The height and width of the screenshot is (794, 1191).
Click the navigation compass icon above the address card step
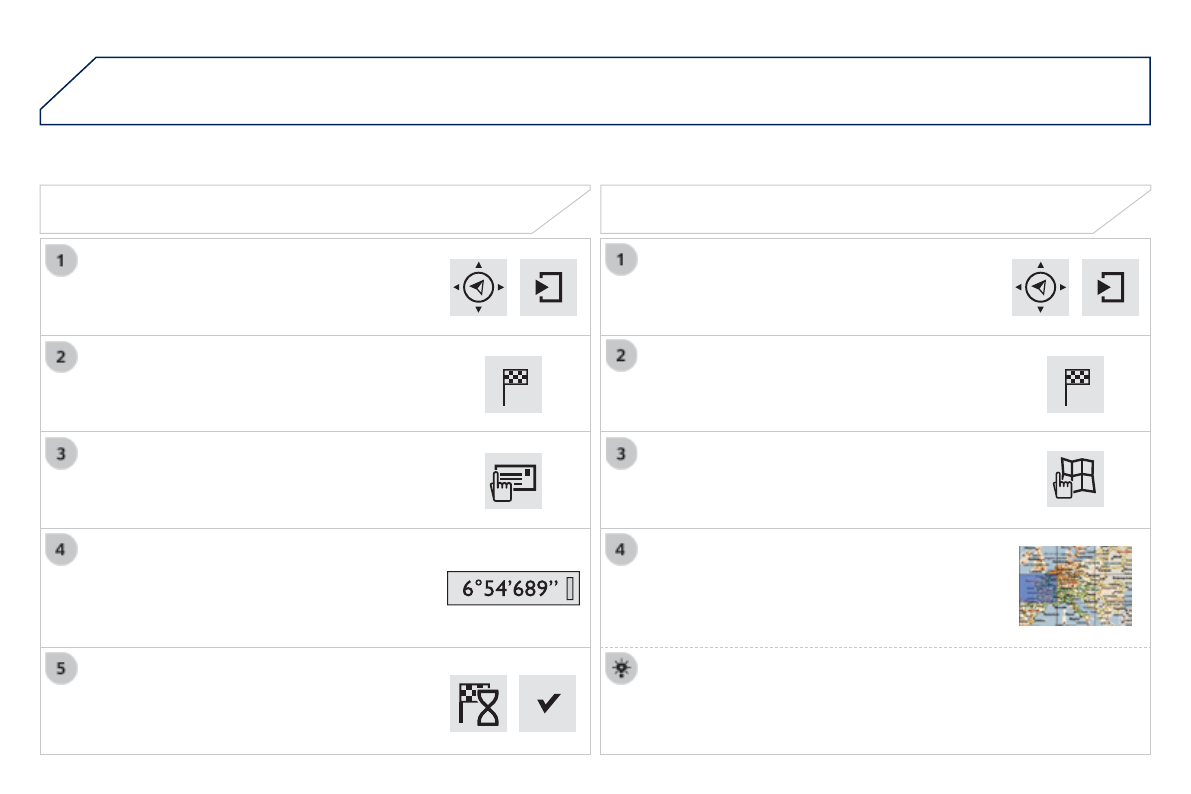[478, 287]
